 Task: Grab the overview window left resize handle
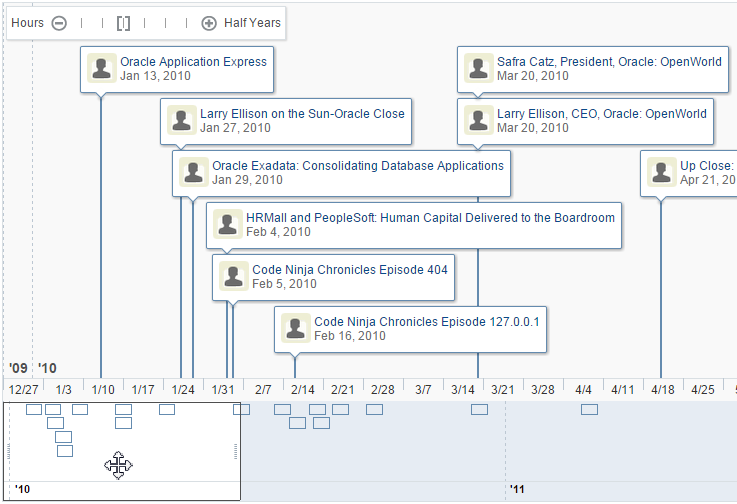click(x=8, y=451)
